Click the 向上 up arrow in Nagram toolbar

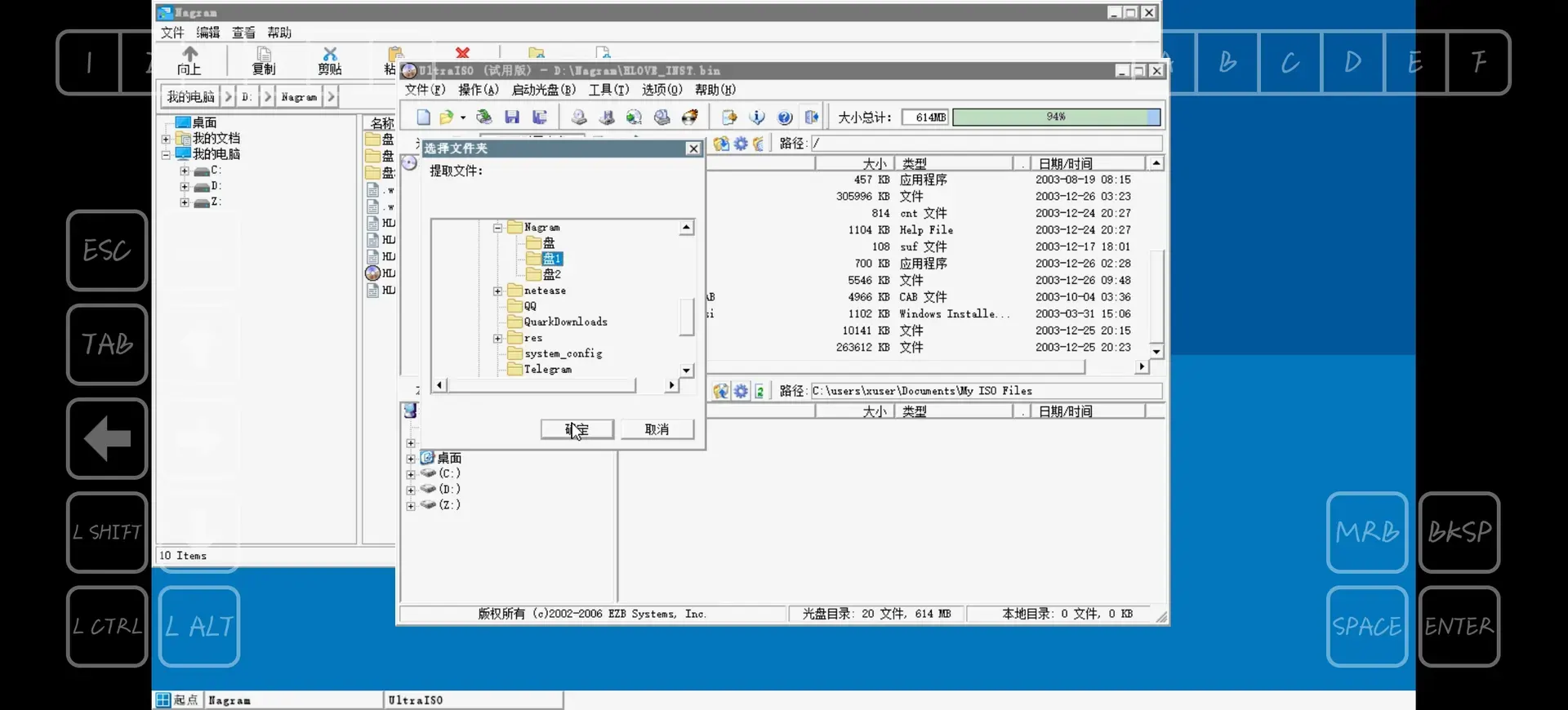(189, 60)
